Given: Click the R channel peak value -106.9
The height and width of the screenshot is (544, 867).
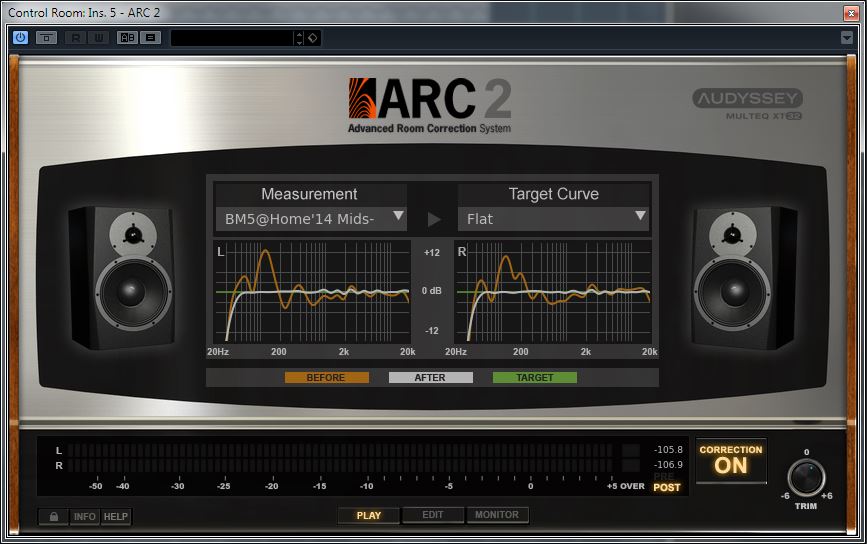Looking at the screenshot, I should tap(668, 464).
